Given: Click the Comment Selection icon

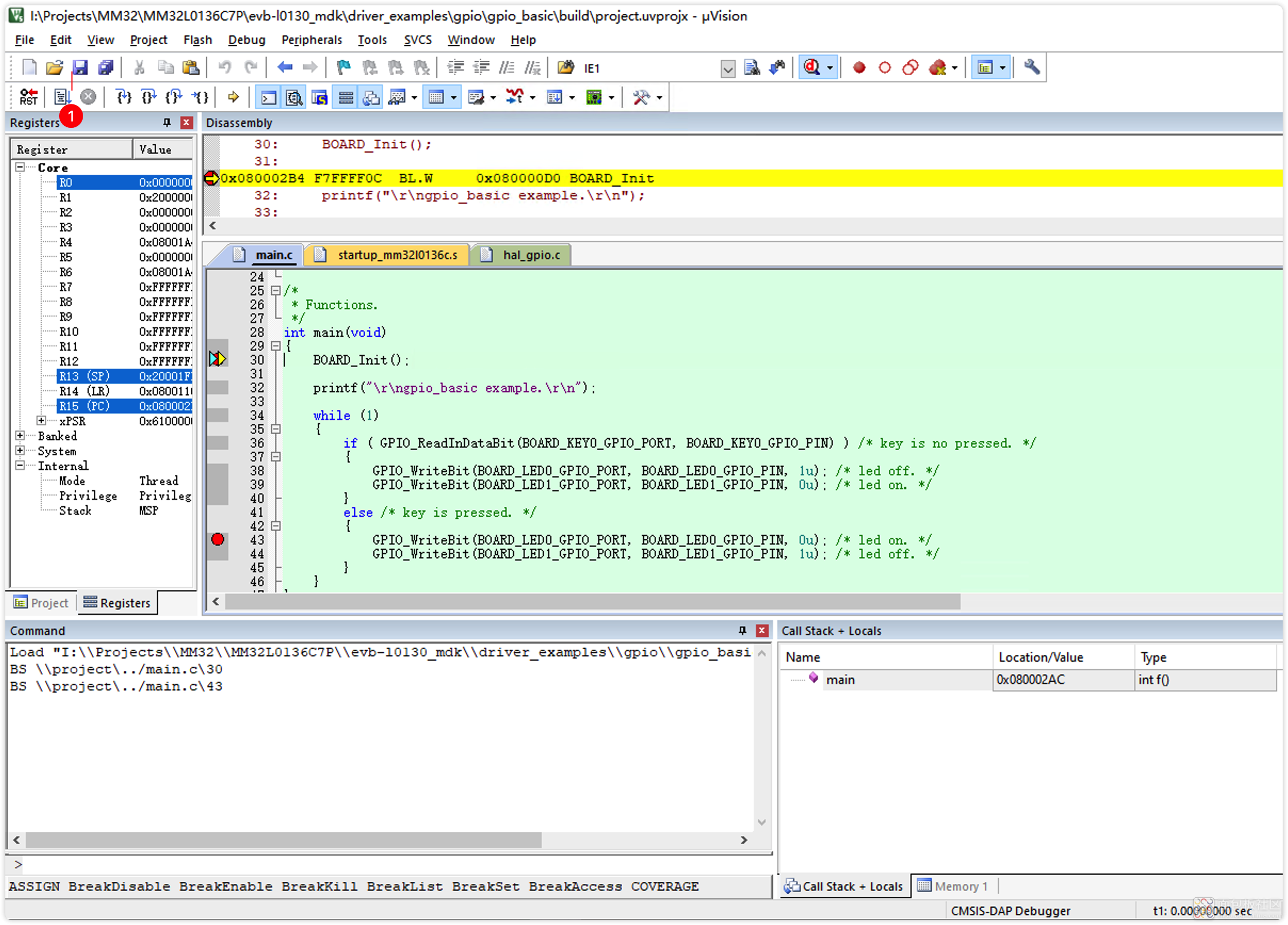Looking at the screenshot, I should [507, 68].
